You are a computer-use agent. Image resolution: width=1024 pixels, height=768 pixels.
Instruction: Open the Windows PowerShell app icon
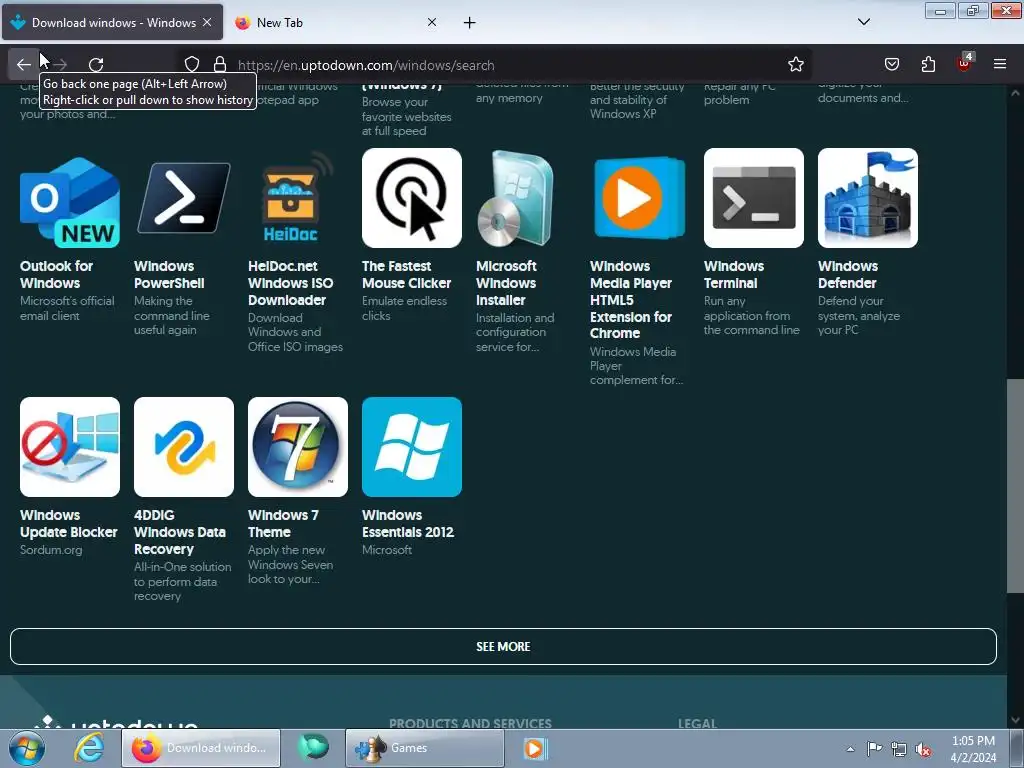point(184,198)
